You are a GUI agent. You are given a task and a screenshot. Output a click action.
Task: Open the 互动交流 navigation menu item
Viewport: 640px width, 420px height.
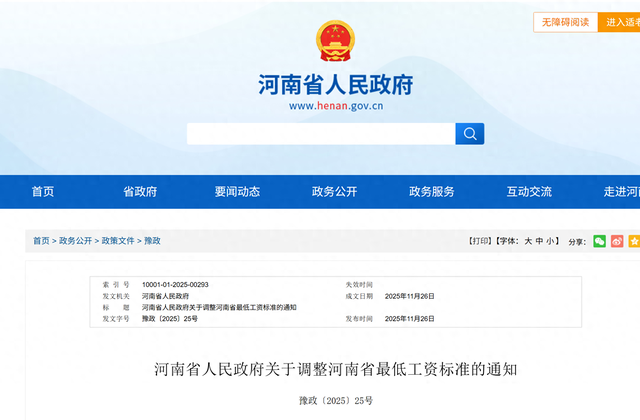tap(529, 191)
